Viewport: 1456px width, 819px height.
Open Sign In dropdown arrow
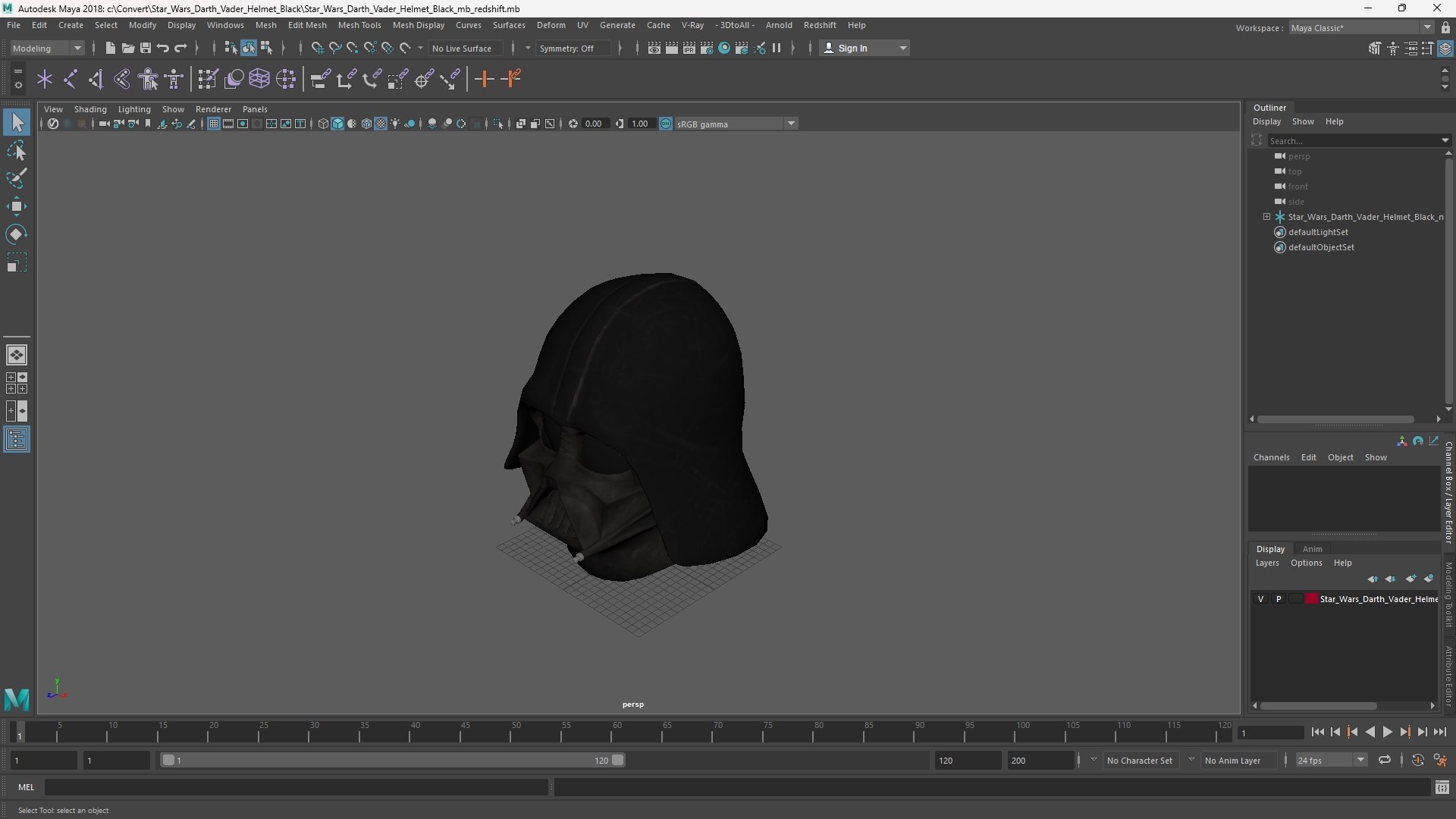[902, 48]
